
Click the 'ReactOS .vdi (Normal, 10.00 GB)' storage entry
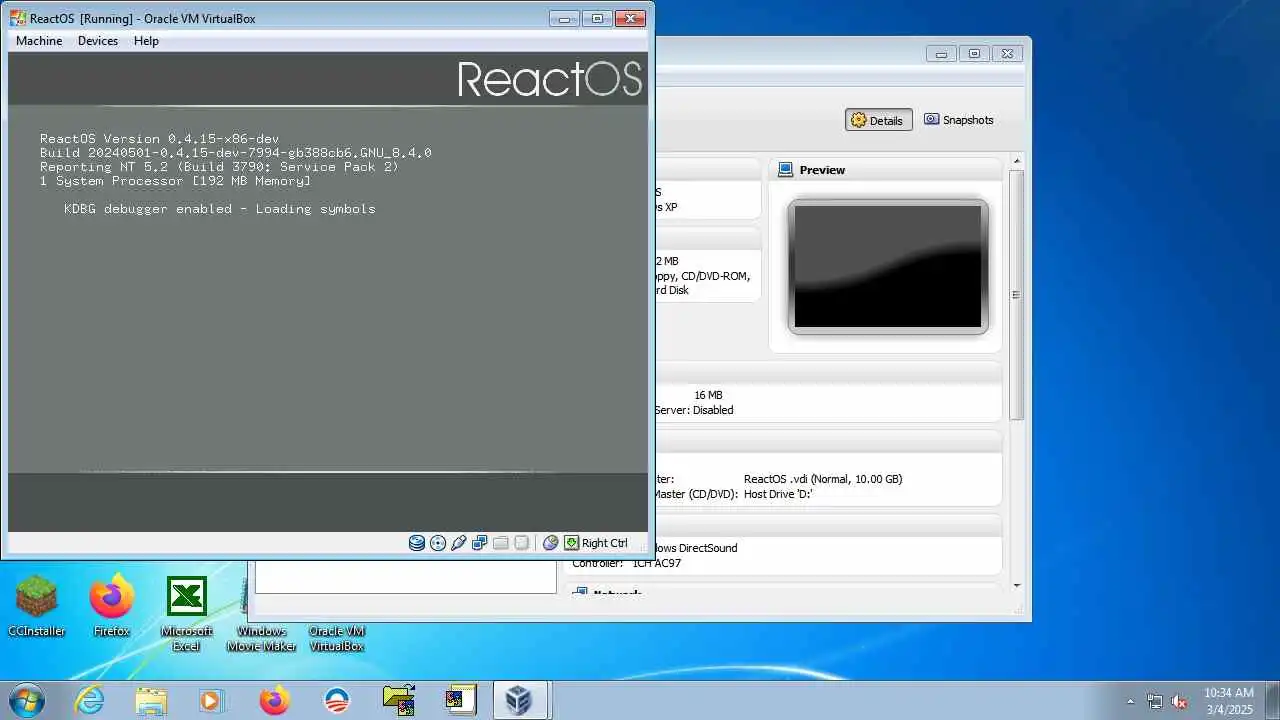click(x=823, y=479)
